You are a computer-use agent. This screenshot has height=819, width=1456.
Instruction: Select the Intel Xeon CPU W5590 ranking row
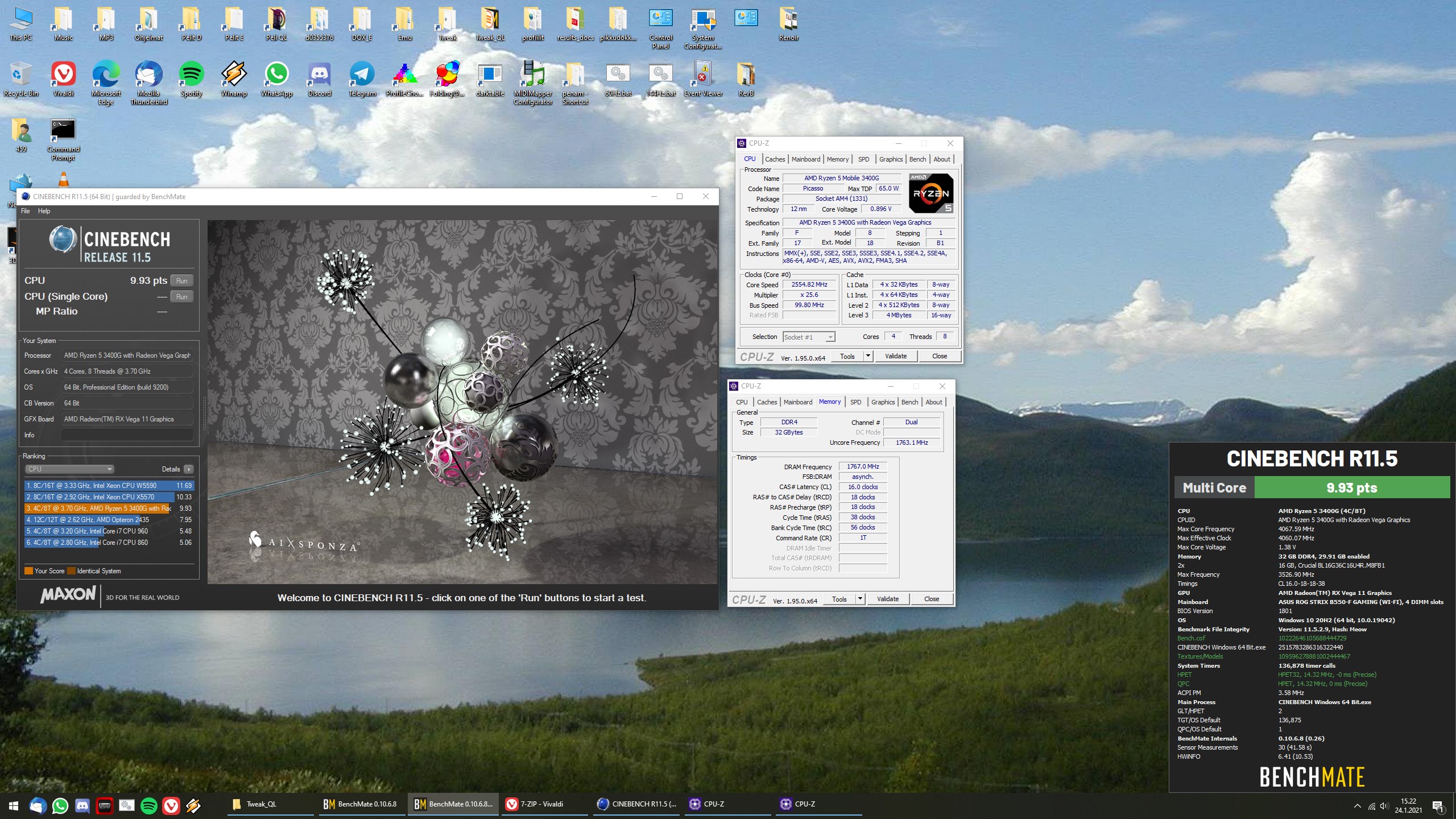[109, 486]
